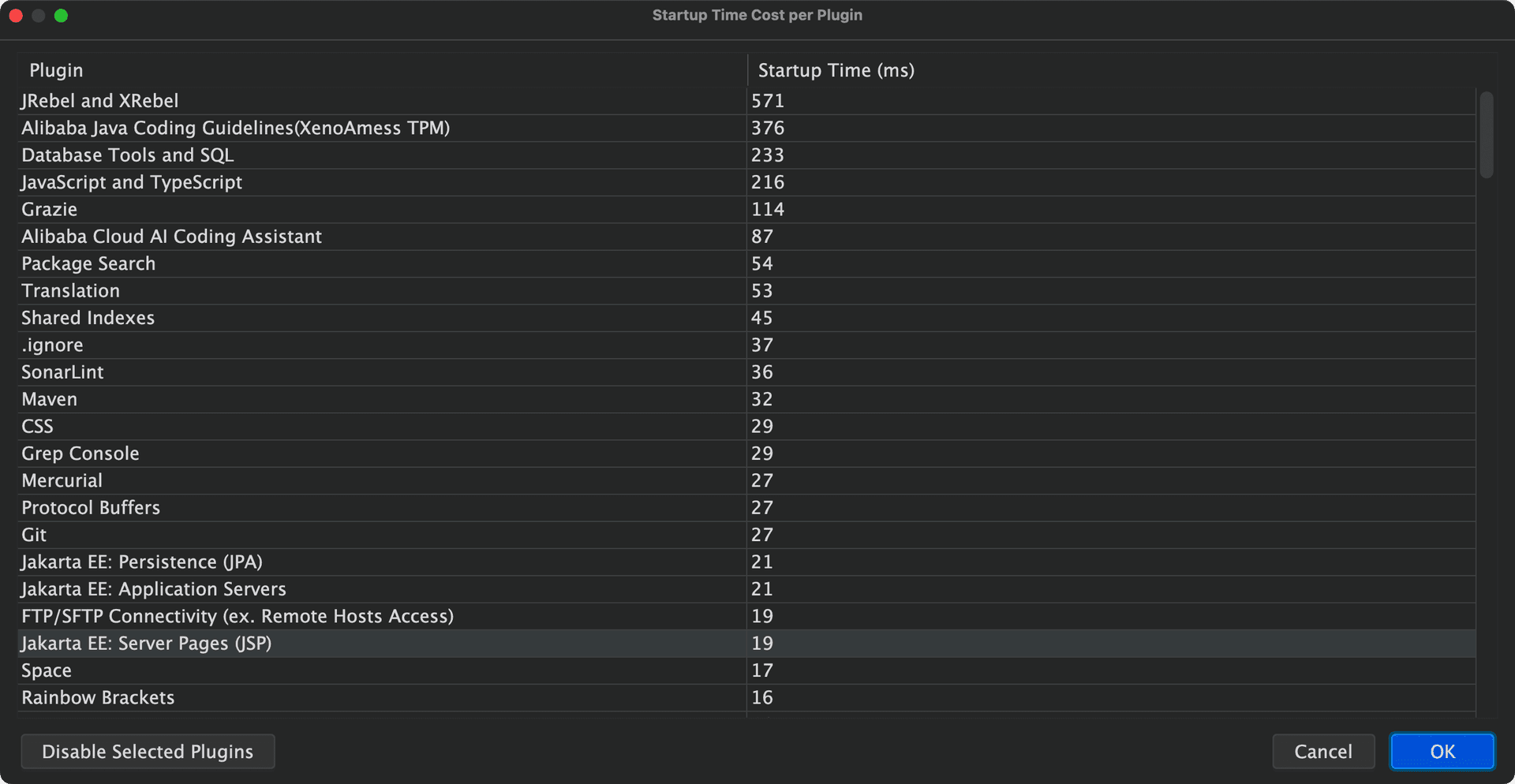Confirm with the OK button
1515x784 pixels.
pos(1442,751)
